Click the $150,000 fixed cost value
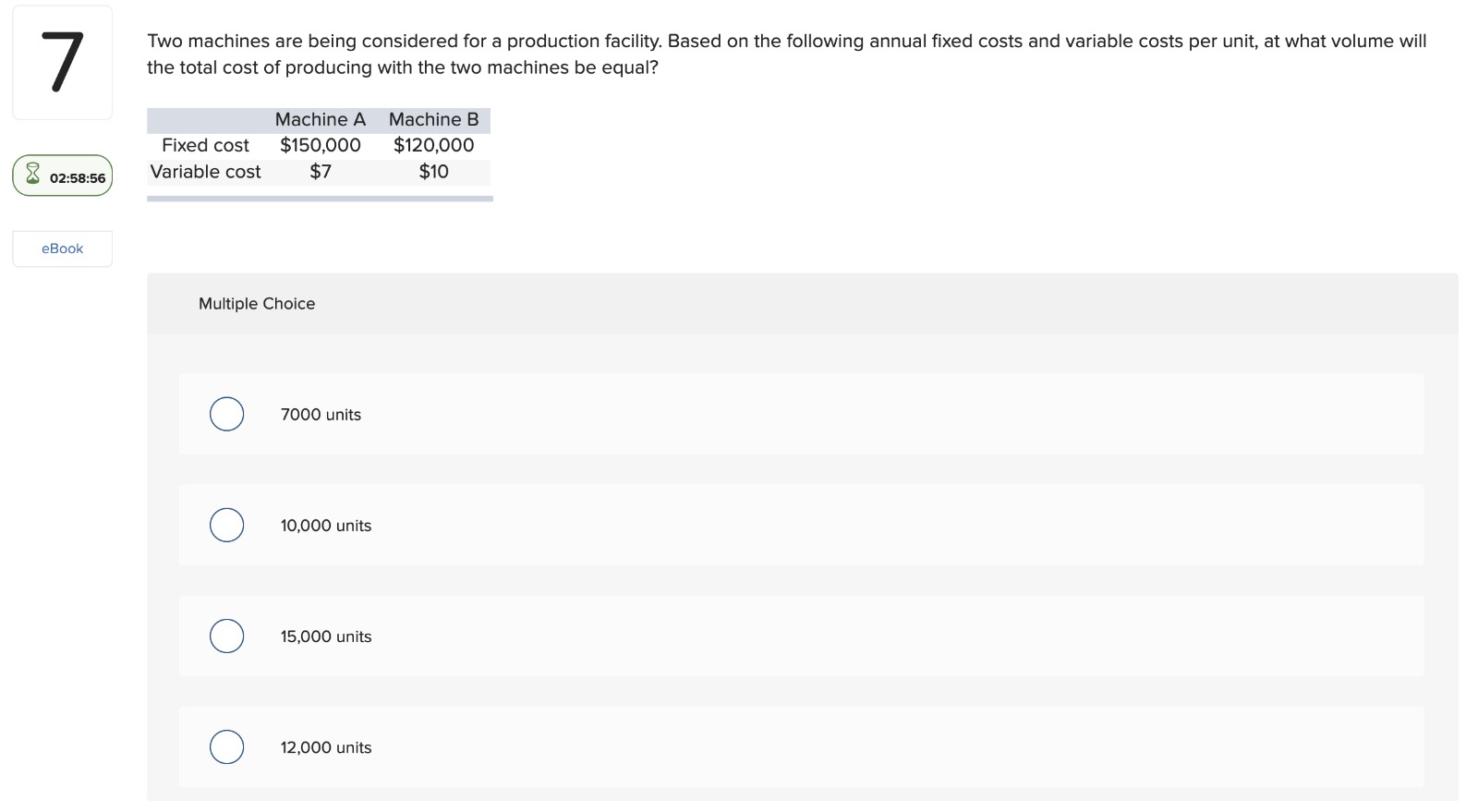Screen dimensions: 1478x812 320,145
